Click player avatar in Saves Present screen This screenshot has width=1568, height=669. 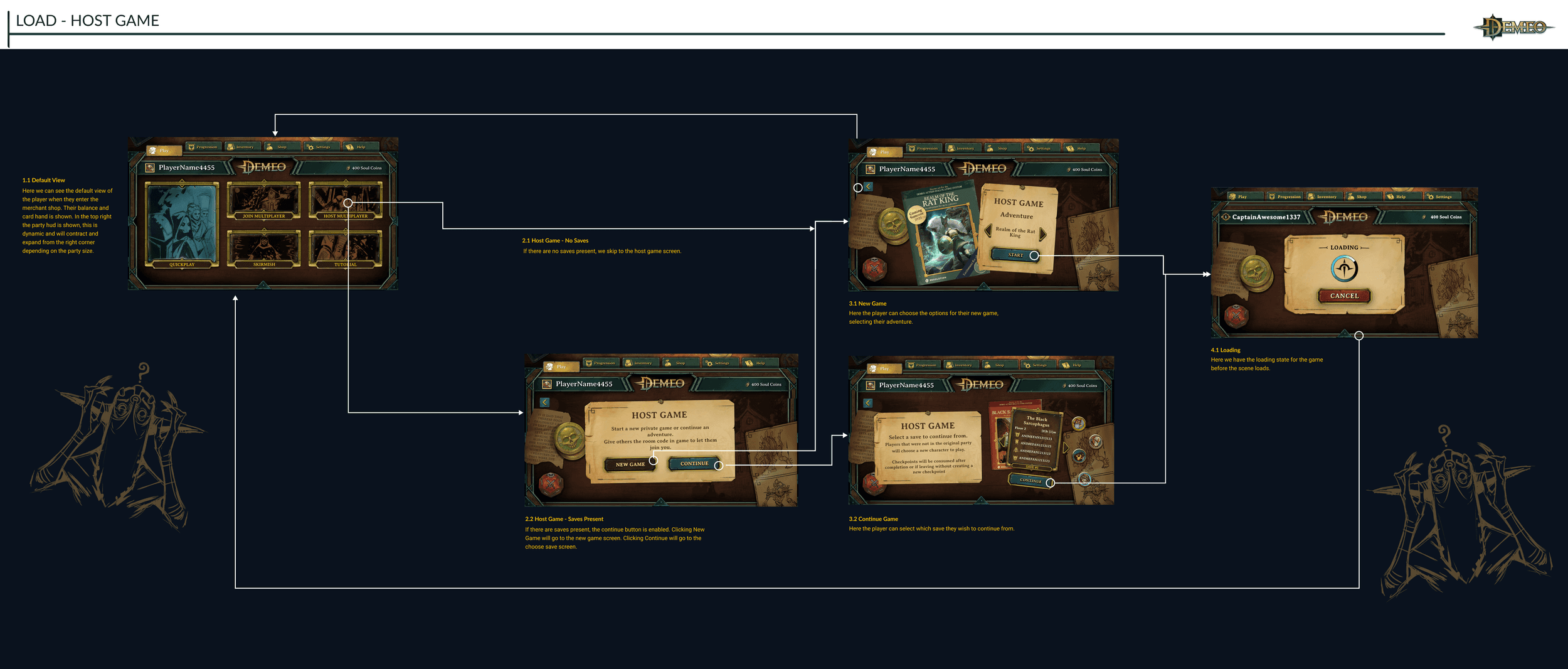tap(547, 384)
